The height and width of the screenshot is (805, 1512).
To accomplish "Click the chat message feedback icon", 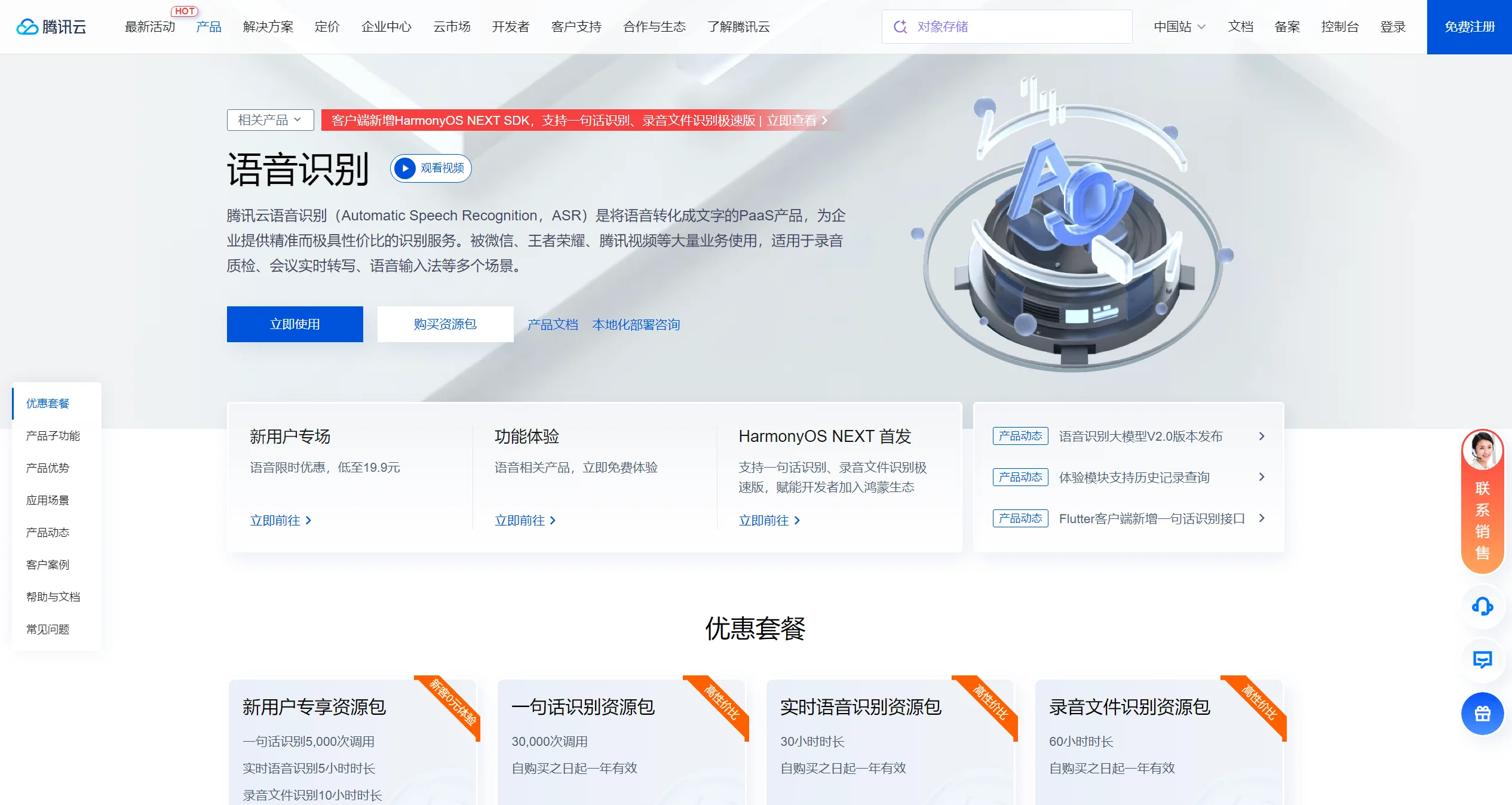I will [x=1482, y=660].
